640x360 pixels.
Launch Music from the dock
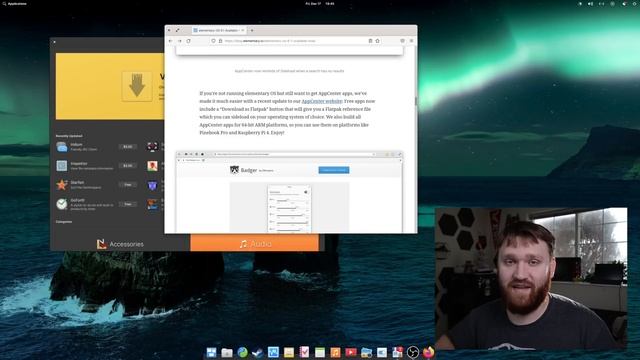(335, 352)
